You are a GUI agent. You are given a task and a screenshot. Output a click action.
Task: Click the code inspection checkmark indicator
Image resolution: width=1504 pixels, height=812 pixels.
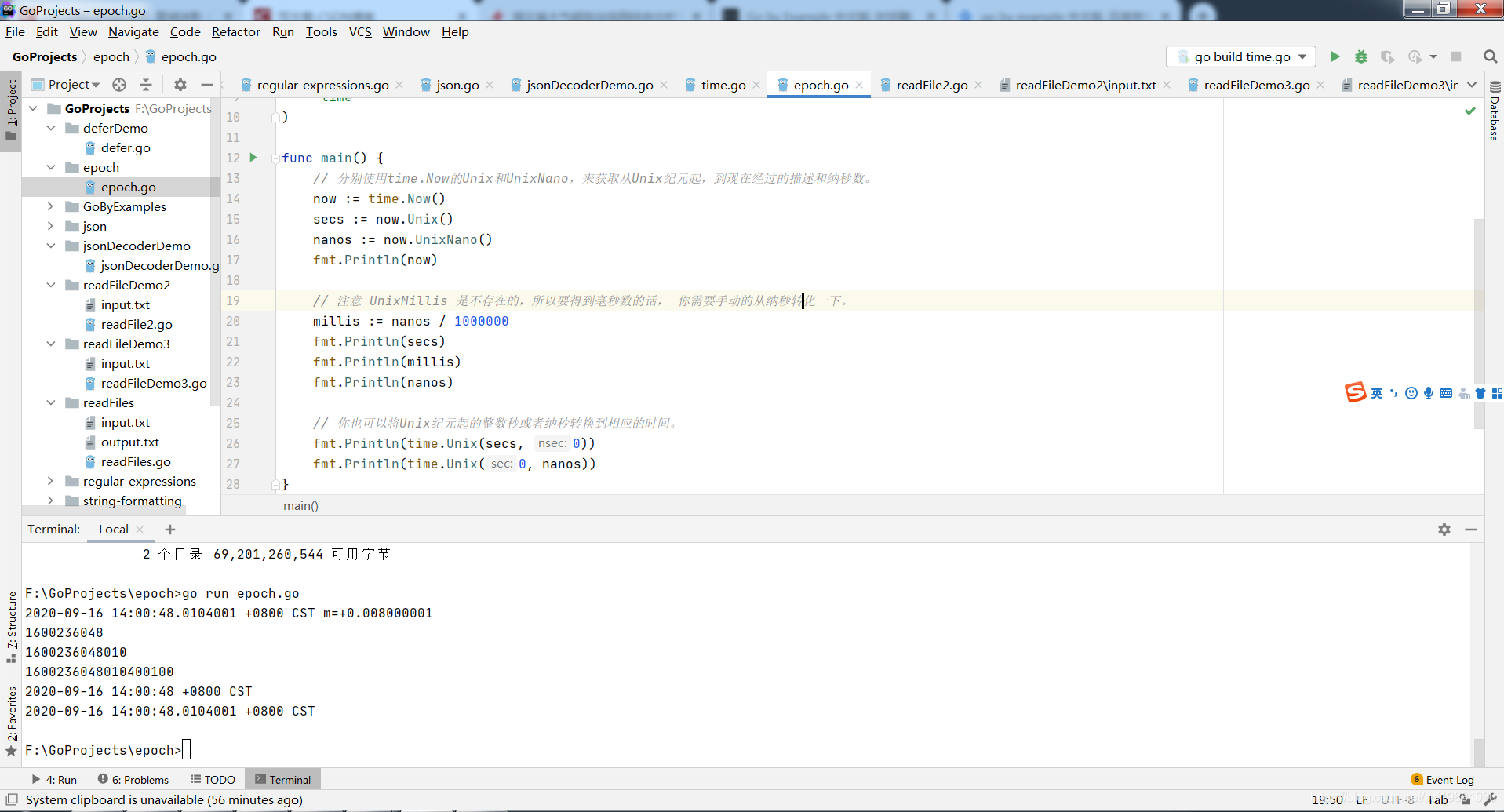[1470, 111]
